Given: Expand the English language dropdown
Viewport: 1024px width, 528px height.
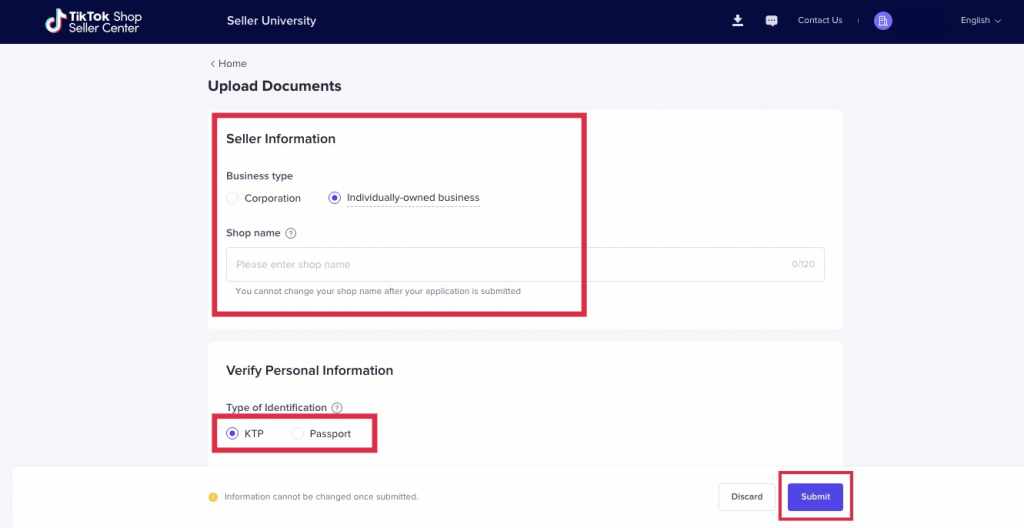Looking at the screenshot, I should [x=980, y=20].
